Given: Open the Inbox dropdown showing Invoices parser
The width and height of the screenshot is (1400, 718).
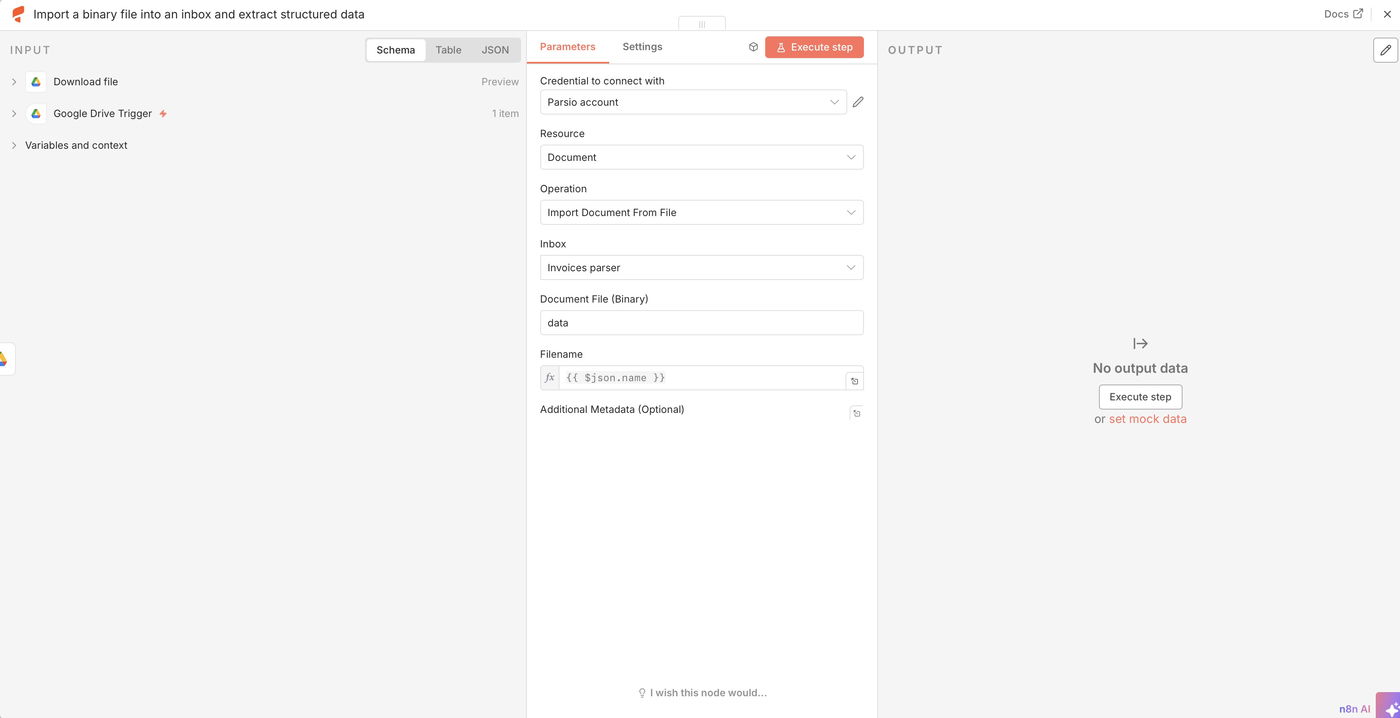Looking at the screenshot, I should pos(701,268).
